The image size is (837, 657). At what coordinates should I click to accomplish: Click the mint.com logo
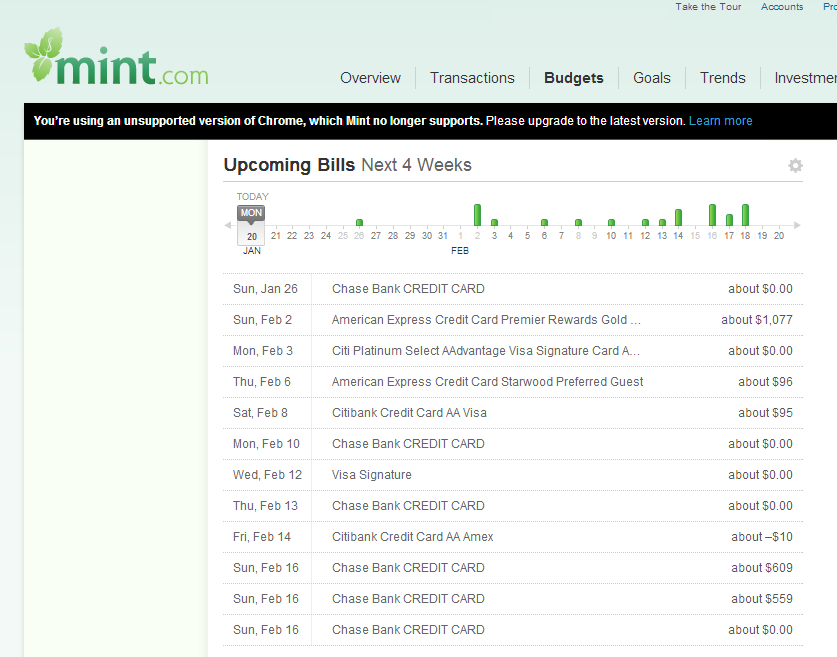[x=116, y=58]
